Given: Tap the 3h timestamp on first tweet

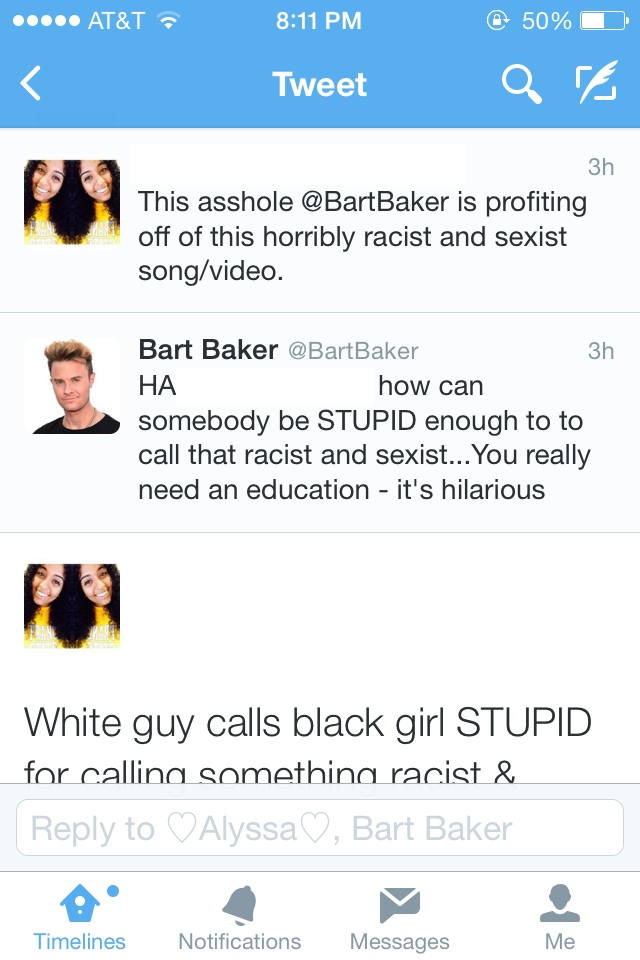Looking at the screenshot, I should [x=600, y=167].
